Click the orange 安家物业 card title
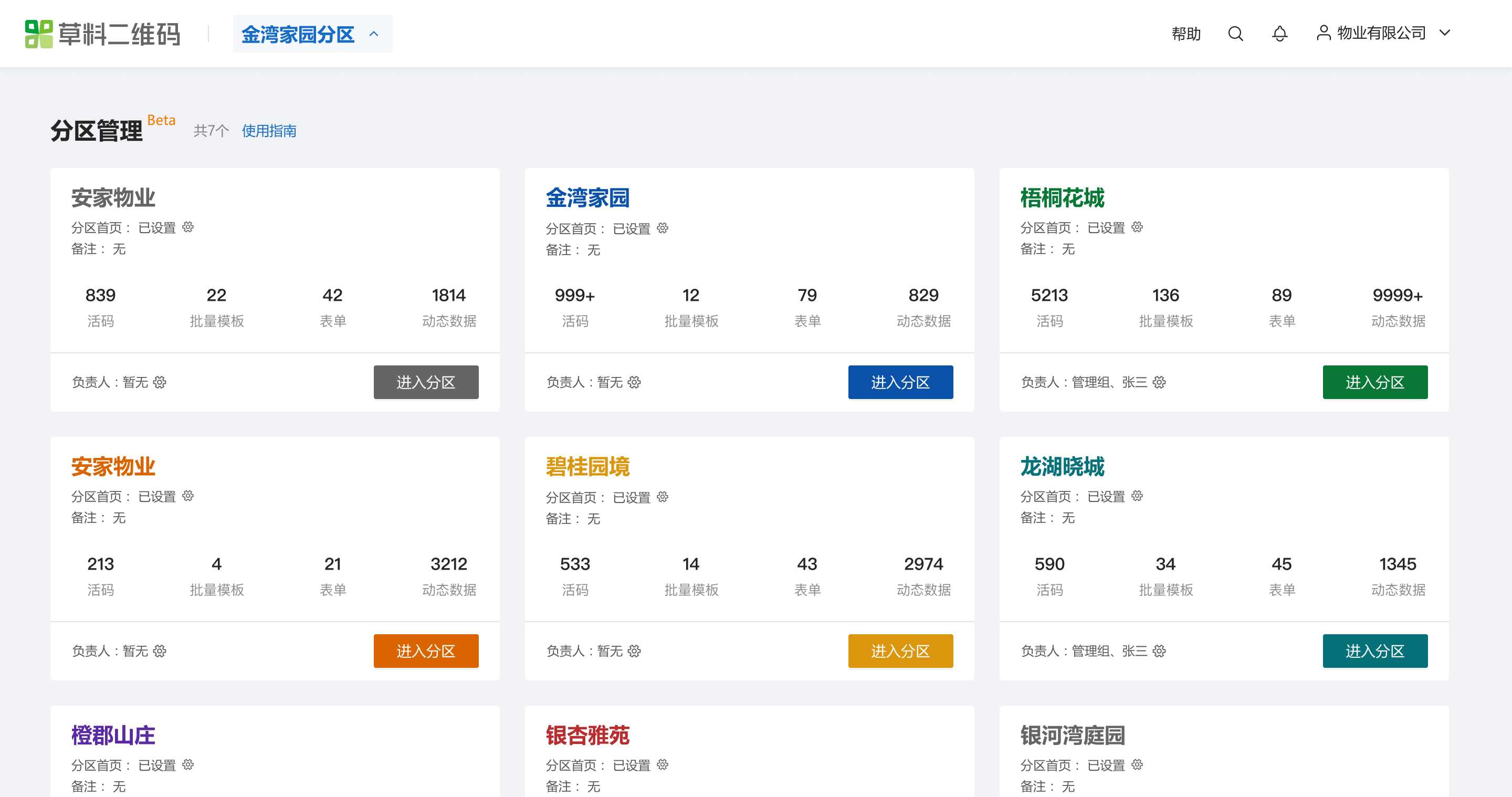 click(113, 467)
